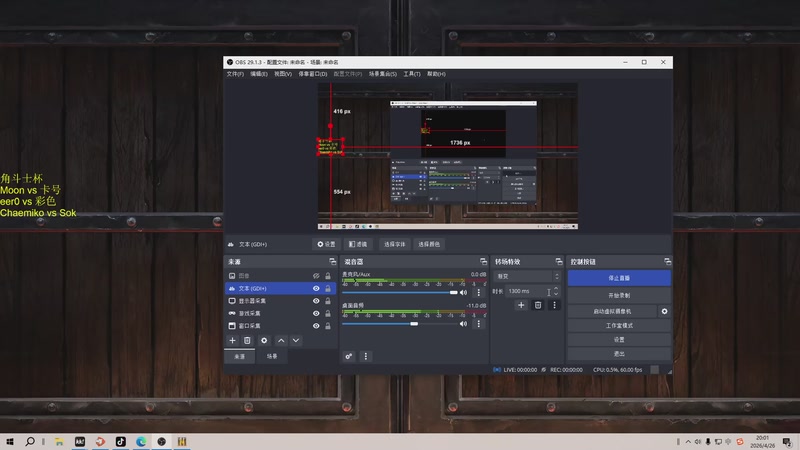The height and width of the screenshot is (450, 800).
Task: Switch to the 场景 tab
Action: 272,357
